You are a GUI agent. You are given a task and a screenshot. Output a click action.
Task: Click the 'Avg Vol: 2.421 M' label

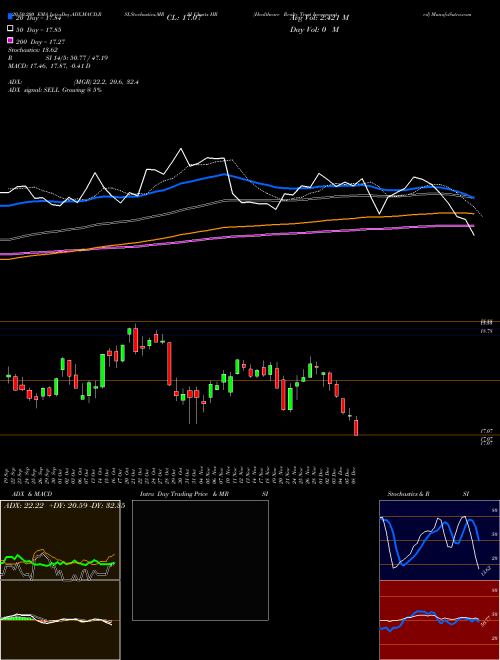tap(319, 18)
